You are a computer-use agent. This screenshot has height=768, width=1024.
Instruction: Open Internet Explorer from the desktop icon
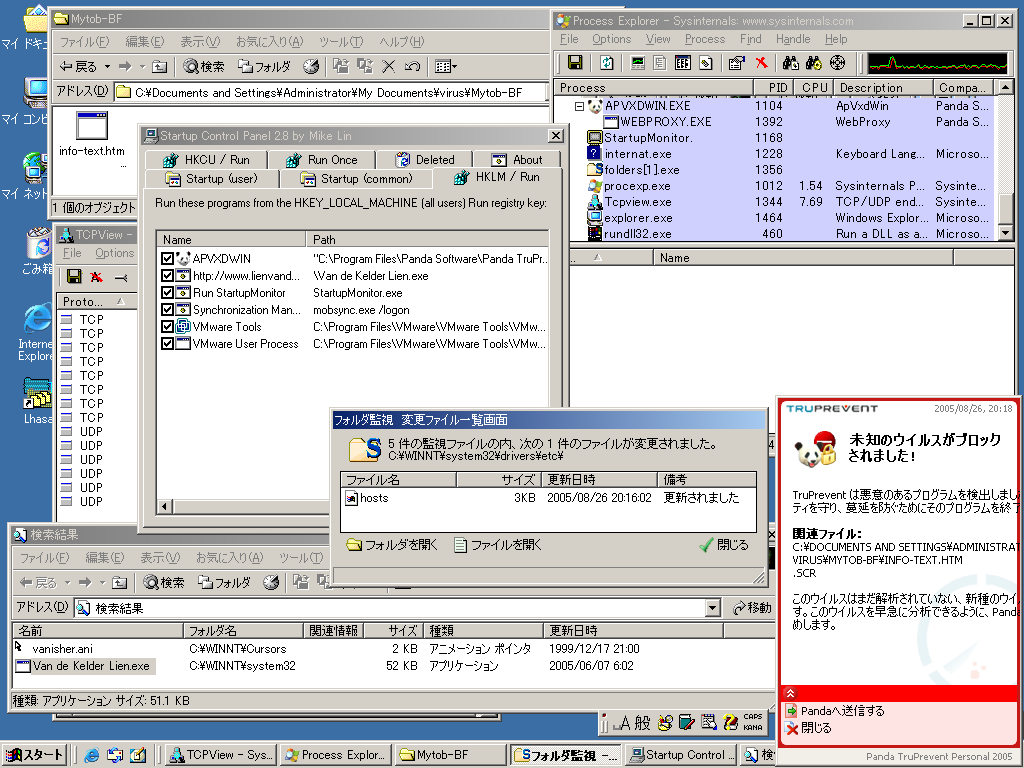pyautogui.click(x=37, y=320)
